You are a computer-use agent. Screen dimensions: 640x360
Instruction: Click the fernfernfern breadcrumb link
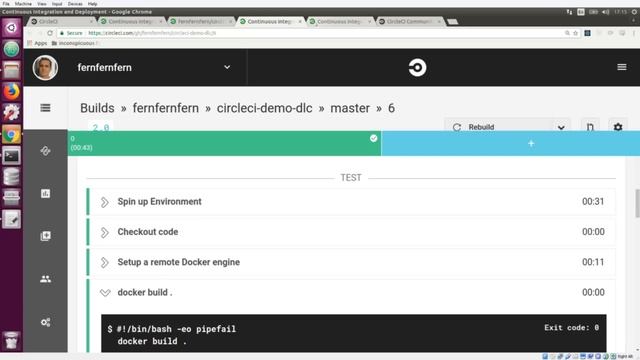pyautogui.click(x=166, y=108)
